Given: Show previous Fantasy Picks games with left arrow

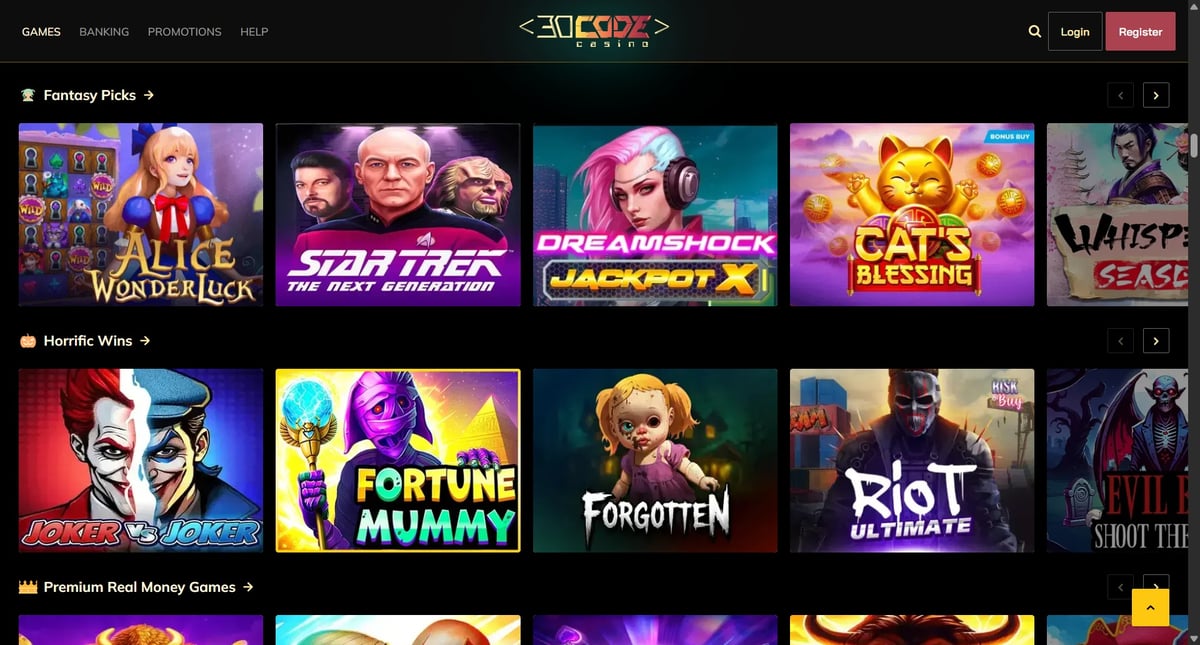Looking at the screenshot, I should [x=1121, y=95].
